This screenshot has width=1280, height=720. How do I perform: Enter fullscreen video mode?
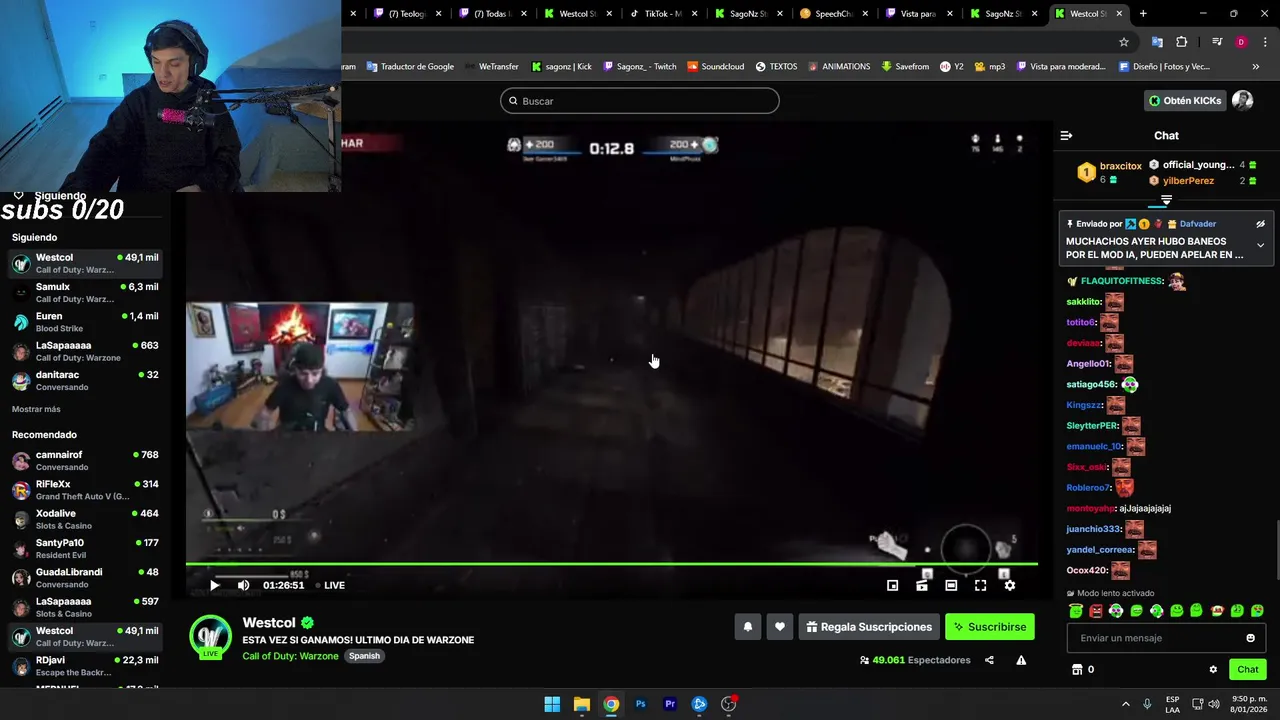pyautogui.click(x=980, y=585)
